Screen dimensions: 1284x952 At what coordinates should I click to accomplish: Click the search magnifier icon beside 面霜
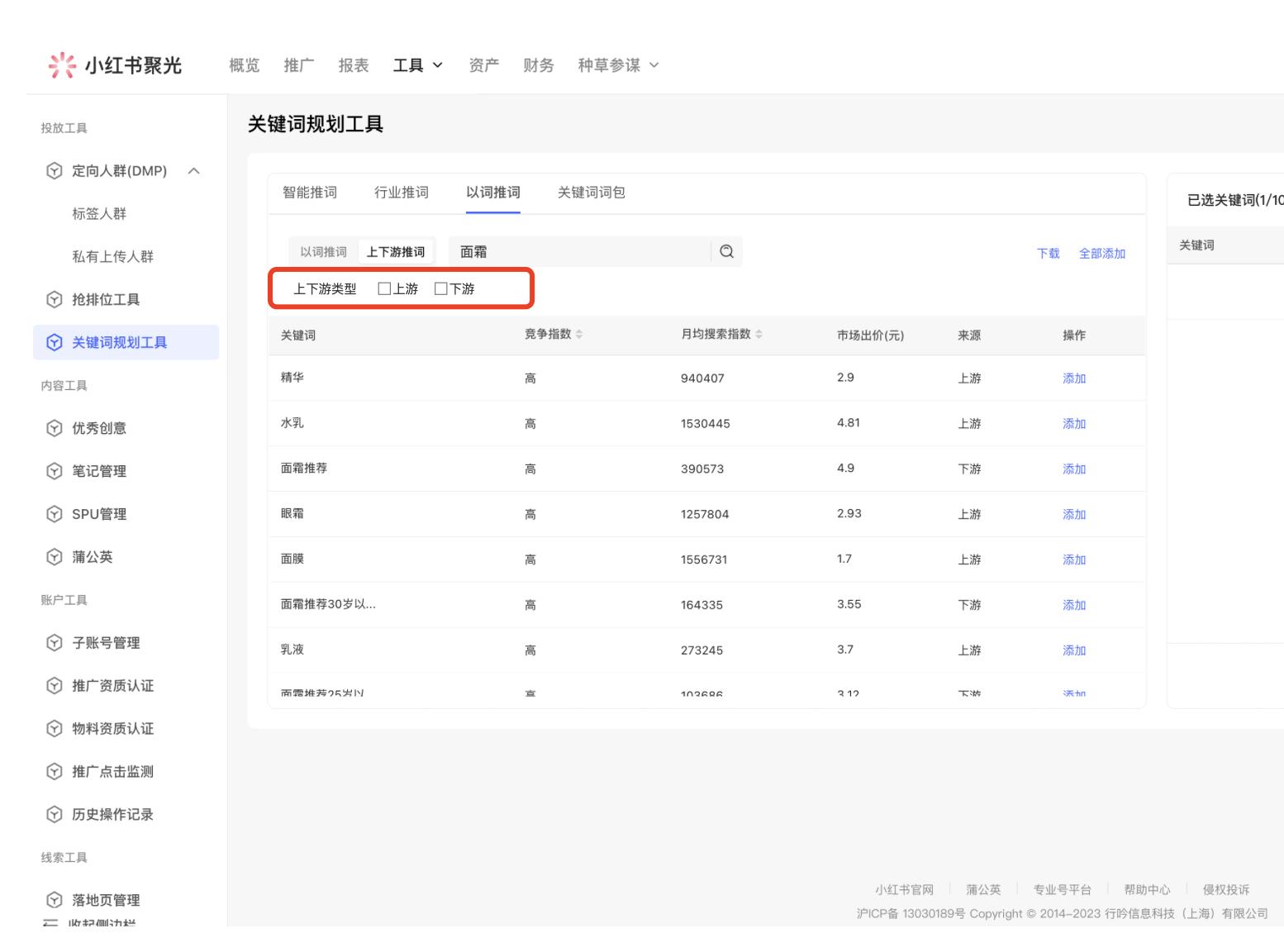726,251
